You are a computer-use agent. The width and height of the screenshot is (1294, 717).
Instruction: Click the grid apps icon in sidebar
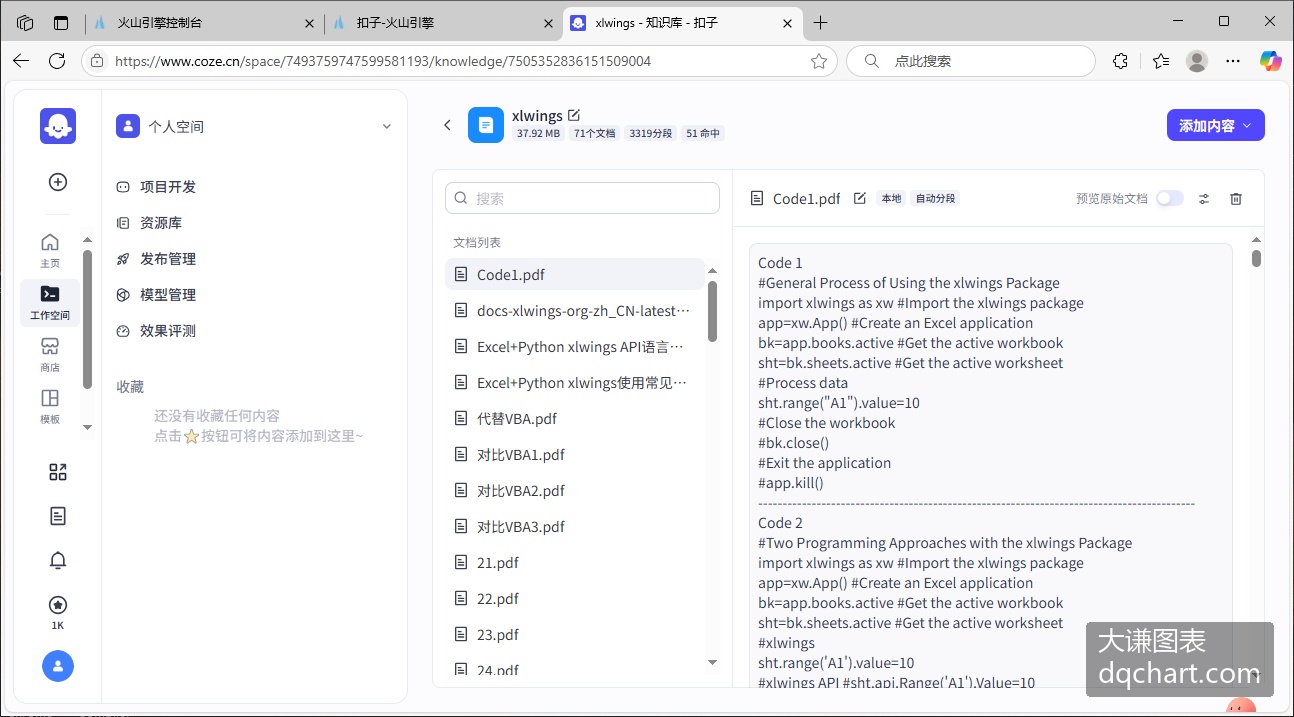pyautogui.click(x=58, y=472)
